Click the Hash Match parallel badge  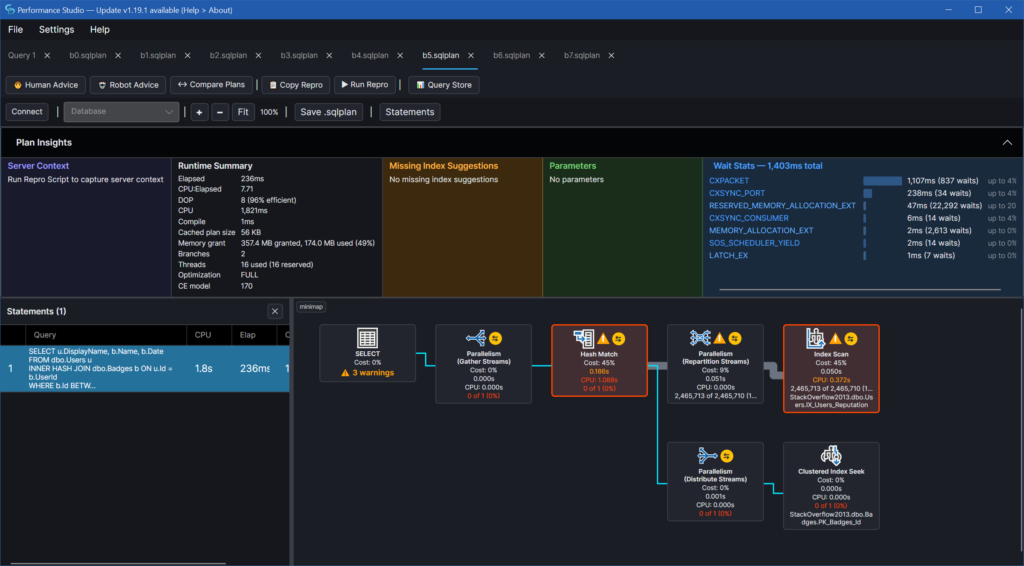[618, 338]
